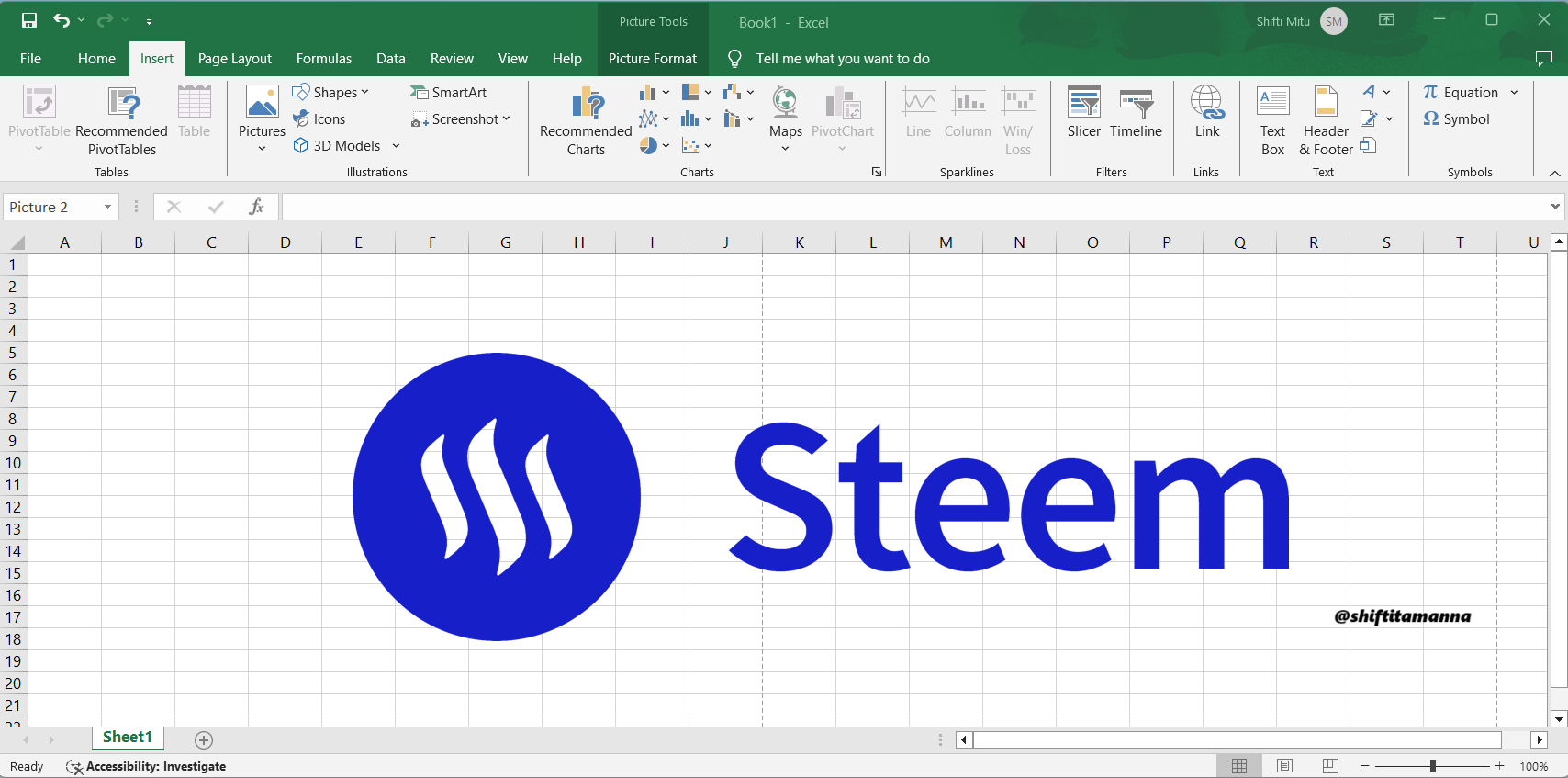Open Recommended Charts
Screen dimensions: 1568x778
click(586, 120)
